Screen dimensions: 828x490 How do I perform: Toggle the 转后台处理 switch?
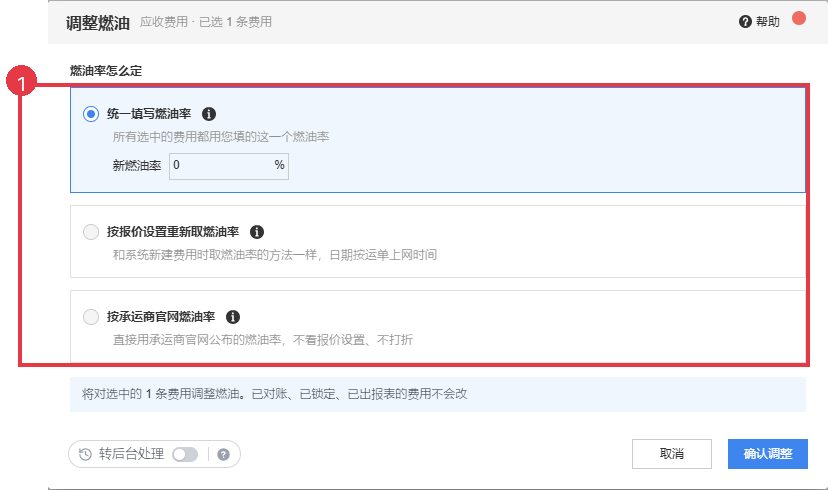click(x=185, y=454)
